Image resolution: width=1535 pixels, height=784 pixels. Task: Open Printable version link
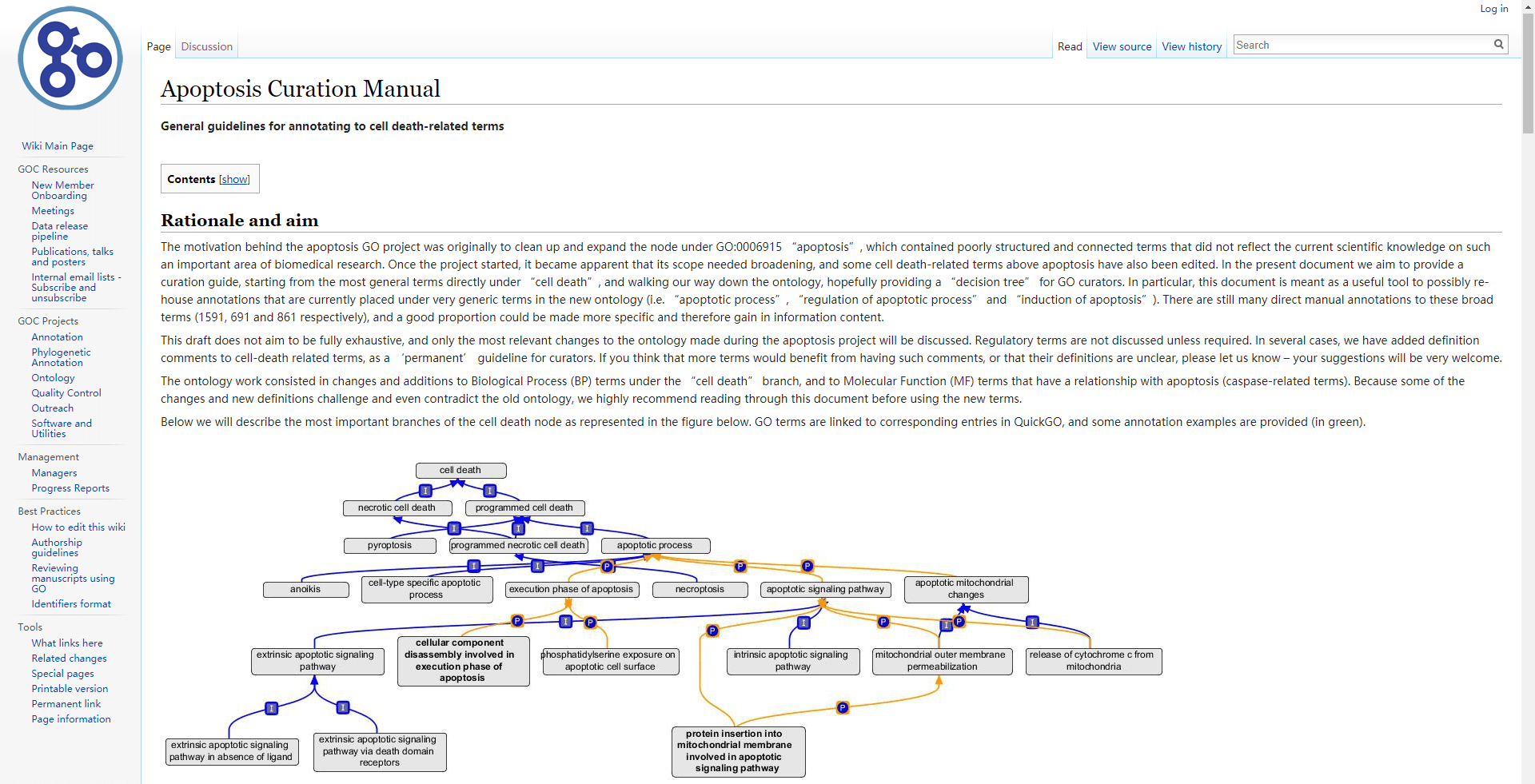[x=70, y=689]
